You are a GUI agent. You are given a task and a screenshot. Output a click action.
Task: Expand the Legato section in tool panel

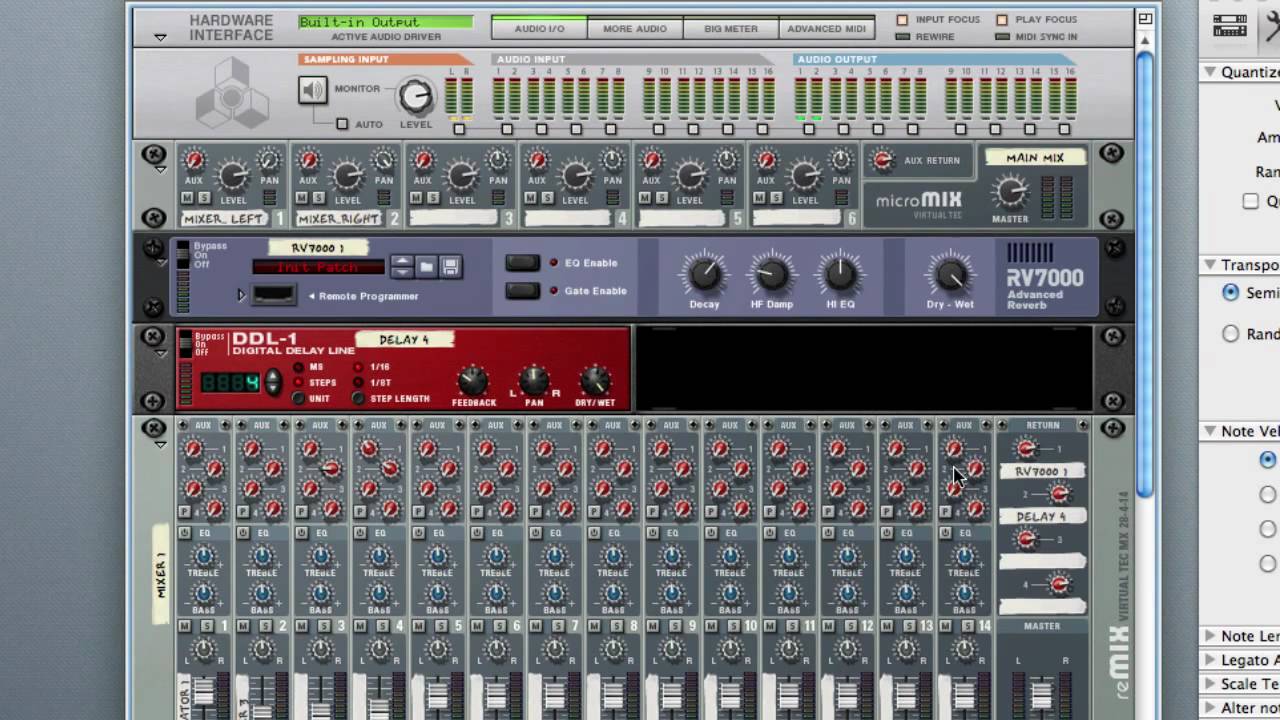click(1210, 660)
